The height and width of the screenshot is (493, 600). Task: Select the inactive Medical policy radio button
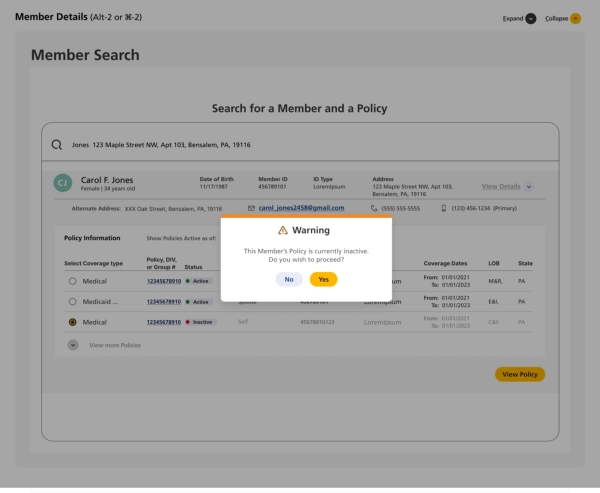[x=72, y=322]
